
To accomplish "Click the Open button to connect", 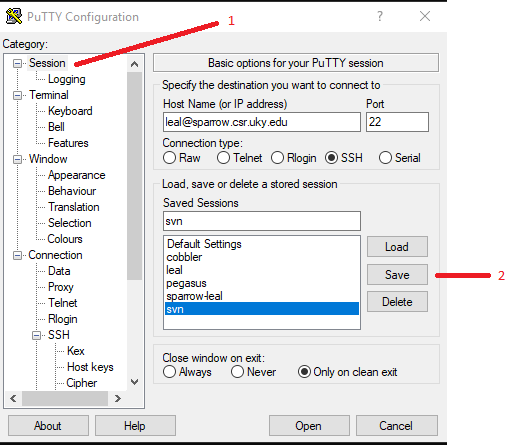I will 309,426.
